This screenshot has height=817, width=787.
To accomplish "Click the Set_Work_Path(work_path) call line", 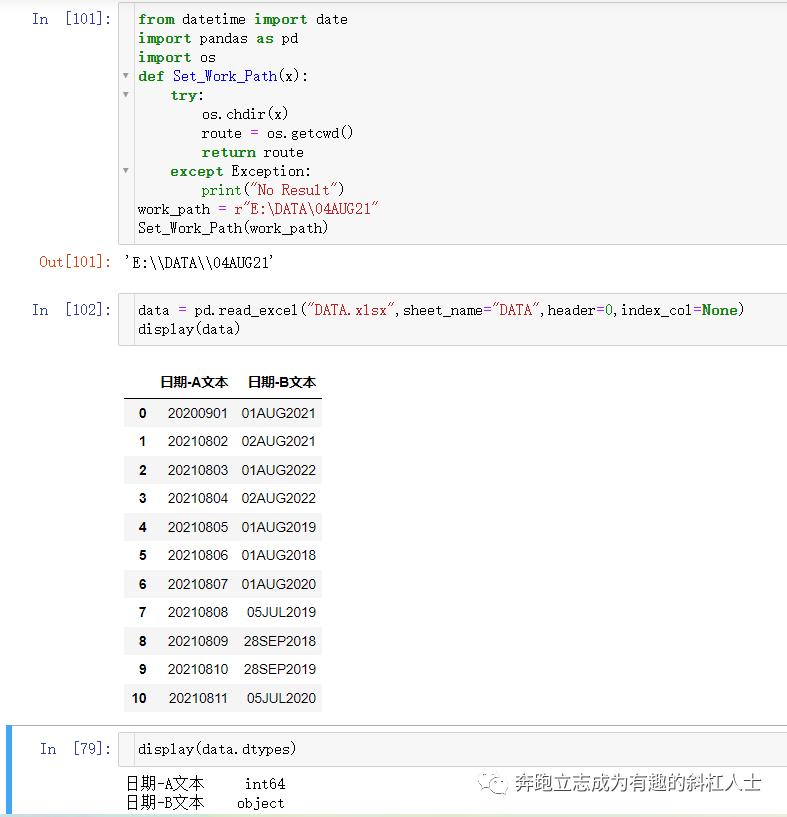I will coord(232,228).
